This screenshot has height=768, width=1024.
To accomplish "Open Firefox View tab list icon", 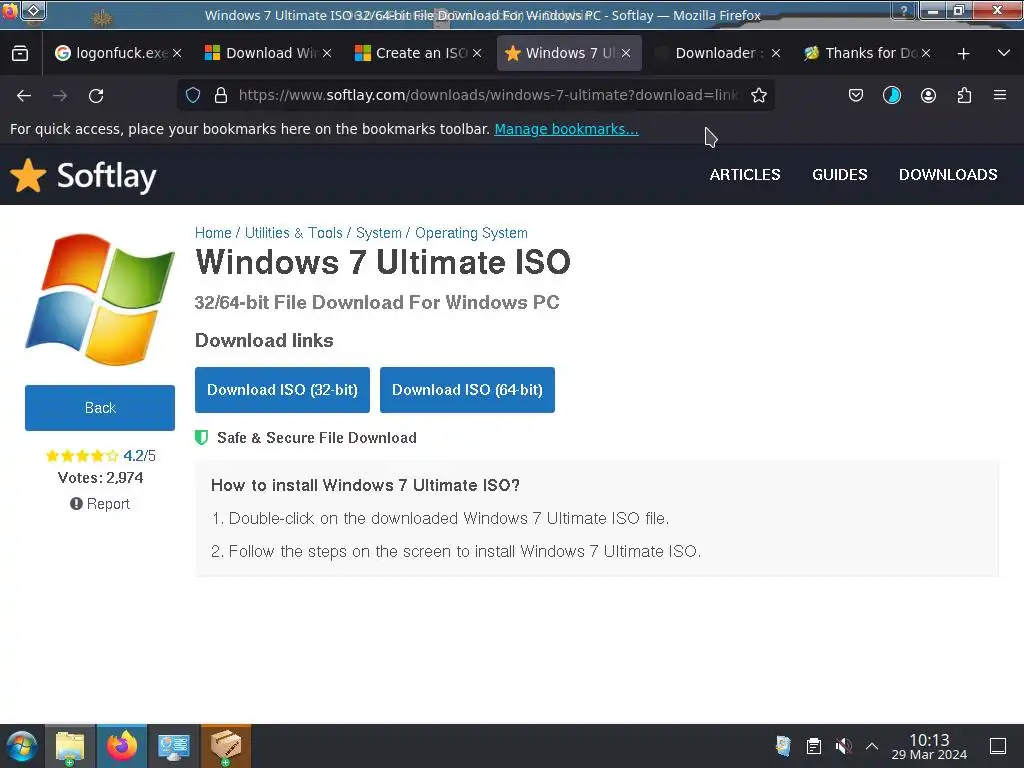I will [20, 53].
